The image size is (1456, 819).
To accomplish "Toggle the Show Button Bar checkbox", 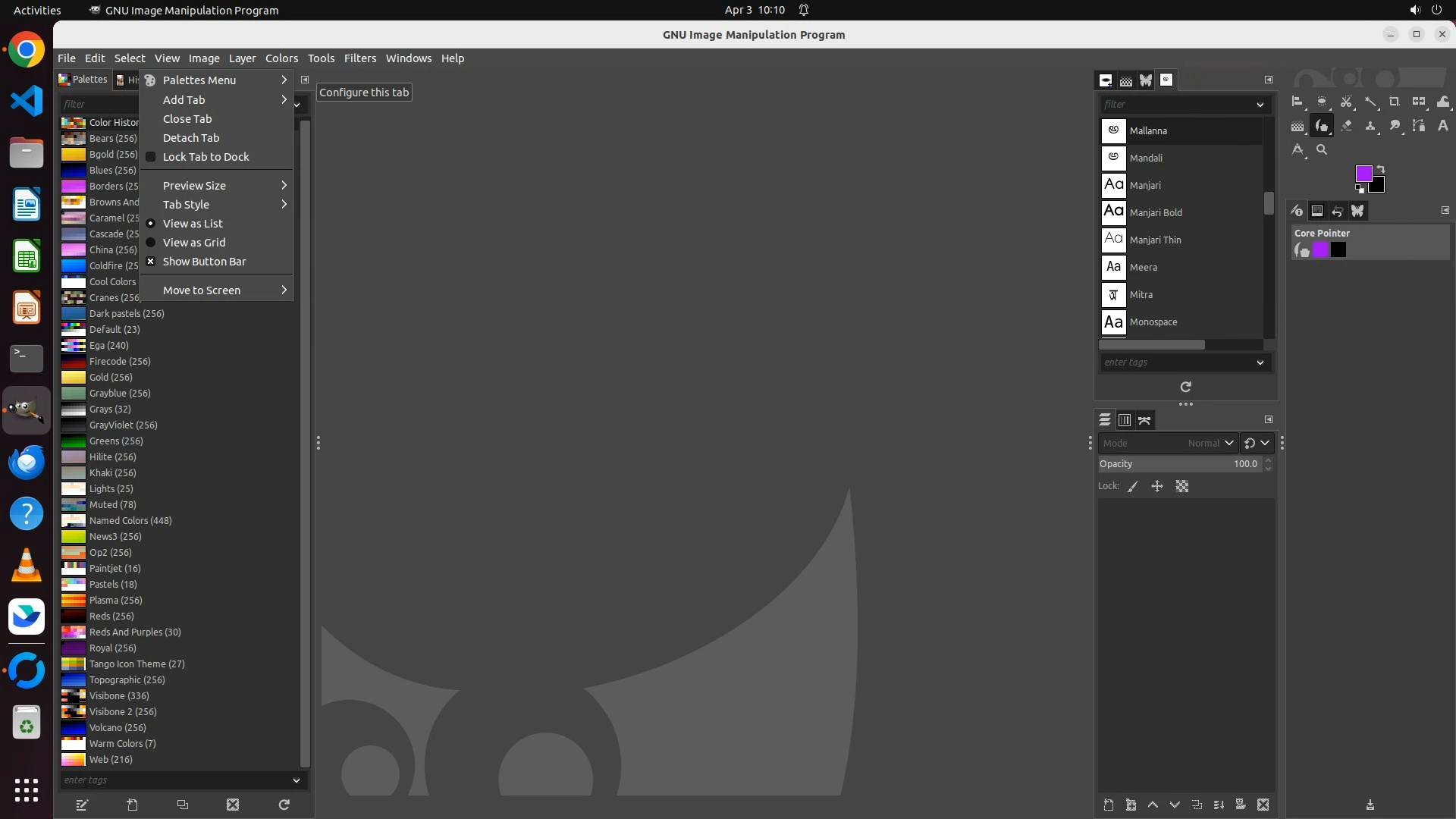I will pyautogui.click(x=204, y=262).
